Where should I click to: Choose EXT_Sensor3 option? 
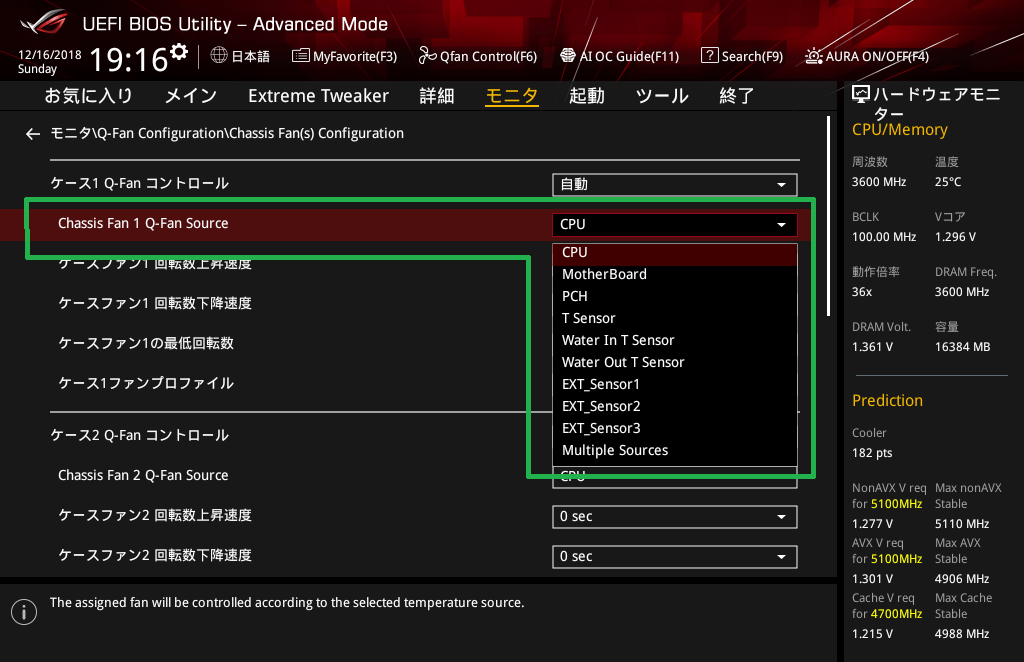675,428
